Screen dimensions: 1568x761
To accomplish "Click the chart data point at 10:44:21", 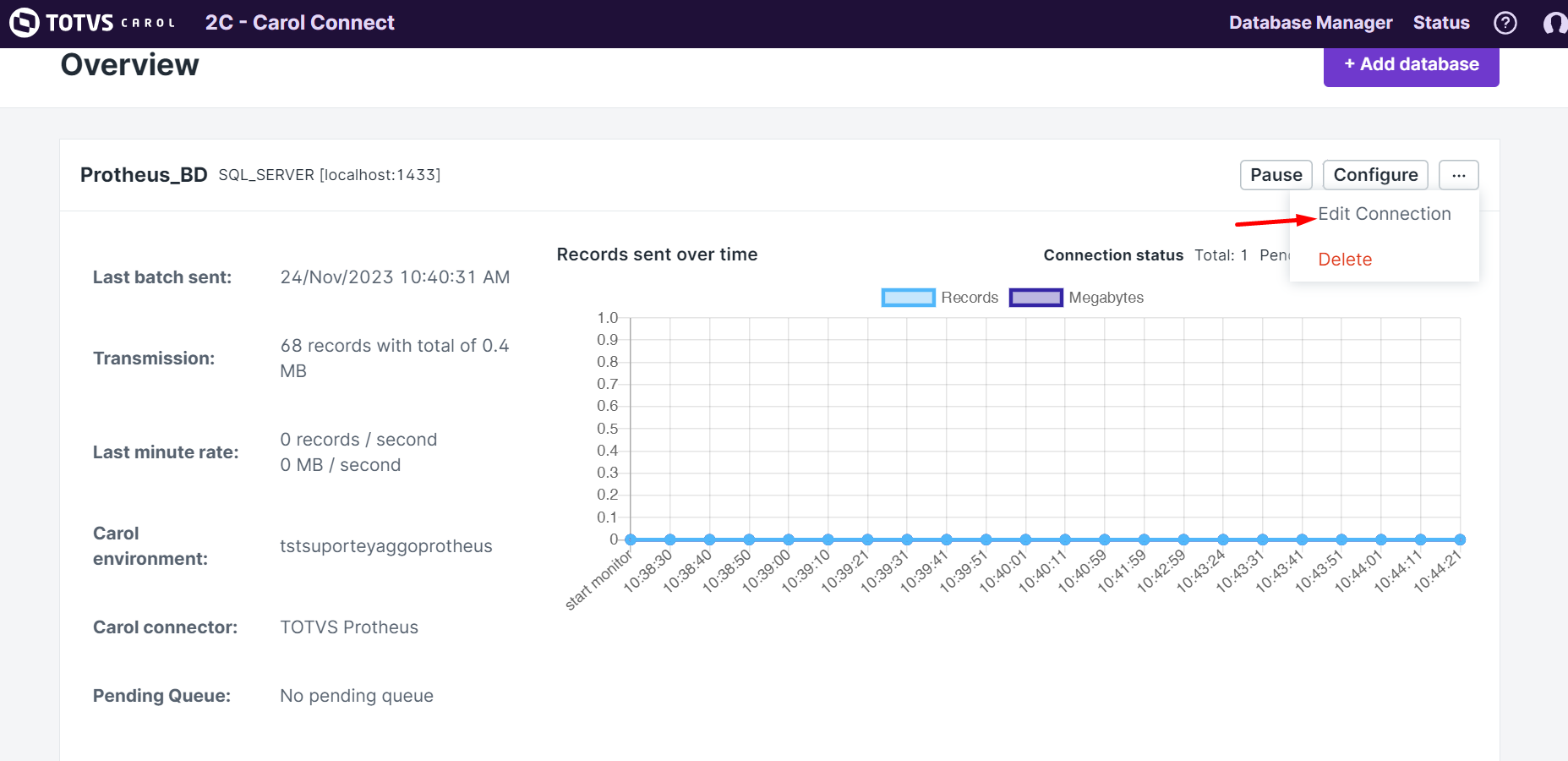I will click(x=1460, y=539).
